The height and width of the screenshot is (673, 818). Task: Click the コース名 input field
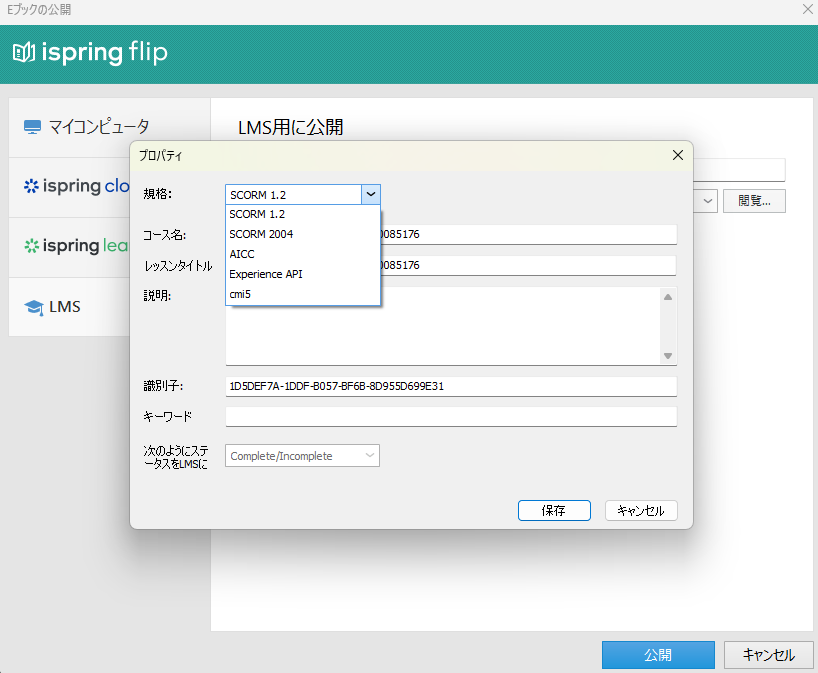(528, 234)
